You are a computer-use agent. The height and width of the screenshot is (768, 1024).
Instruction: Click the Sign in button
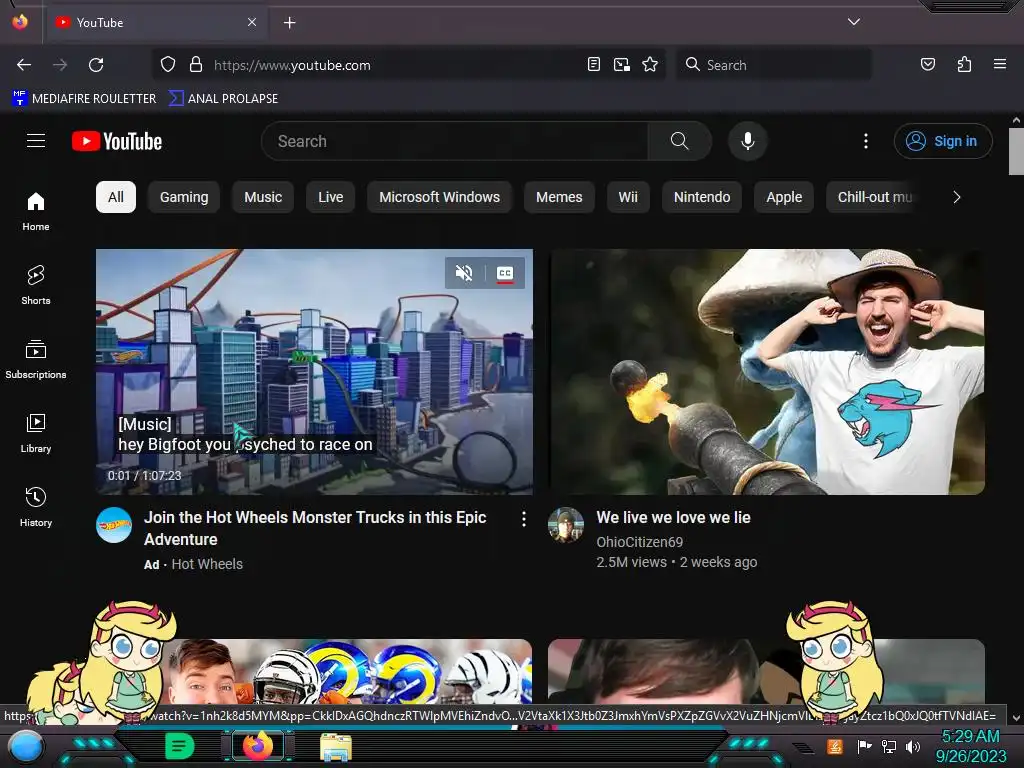tap(942, 141)
